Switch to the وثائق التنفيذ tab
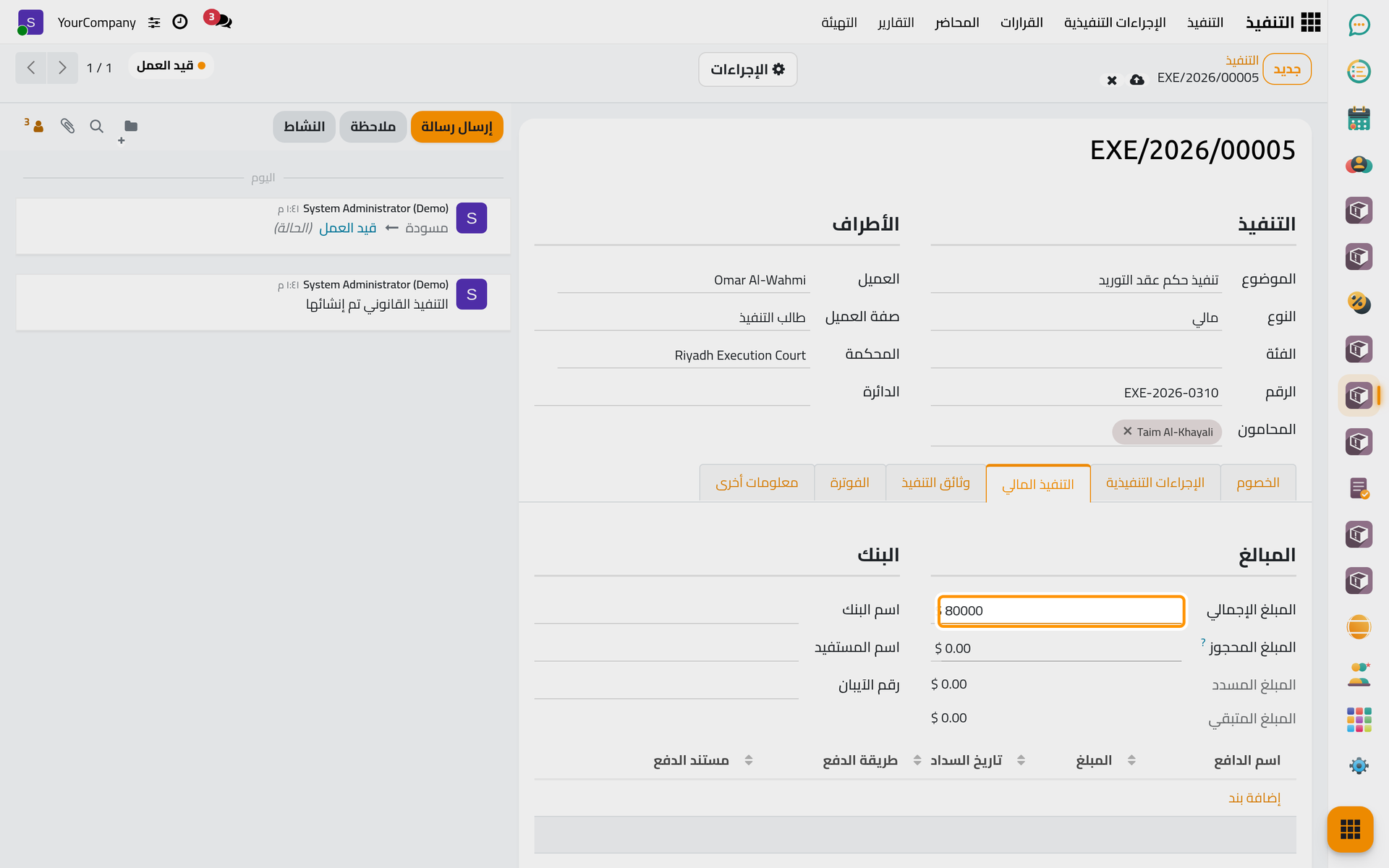 (935, 482)
